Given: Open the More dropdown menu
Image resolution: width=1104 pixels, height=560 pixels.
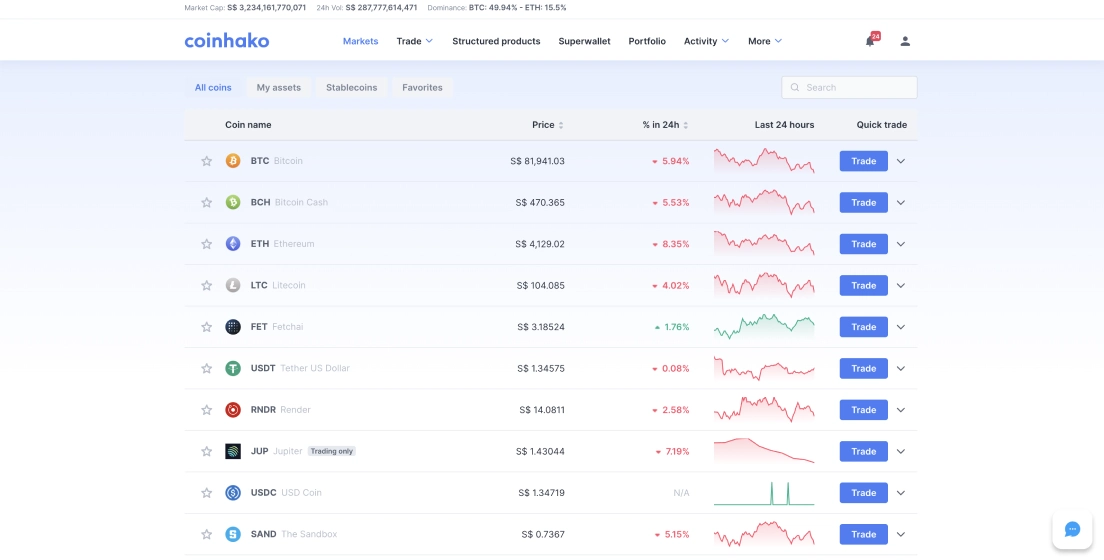Looking at the screenshot, I should (765, 41).
